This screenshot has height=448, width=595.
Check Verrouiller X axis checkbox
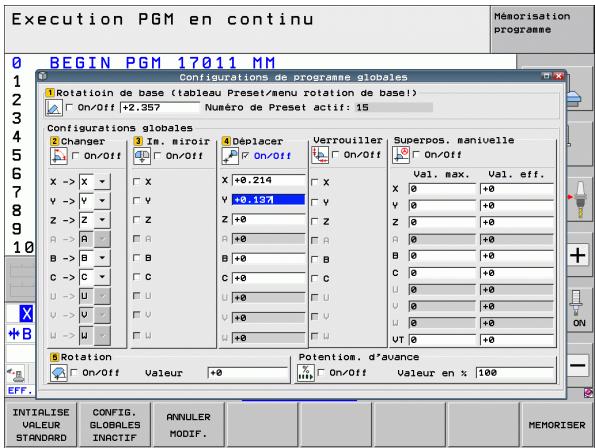pos(315,182)
